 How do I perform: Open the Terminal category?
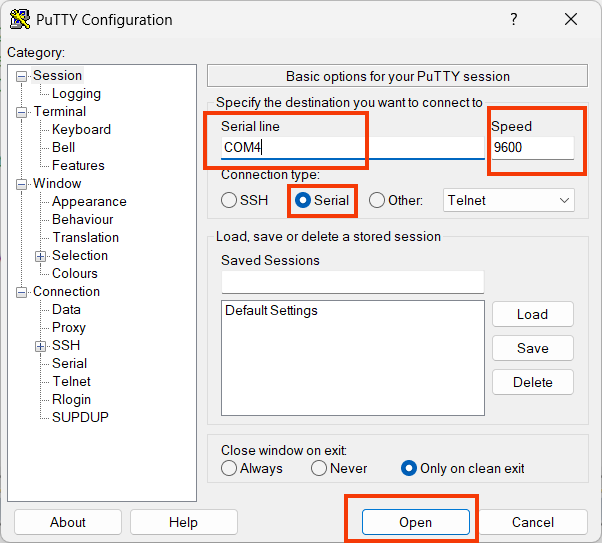pyautogui.click(x=60, y=111)
